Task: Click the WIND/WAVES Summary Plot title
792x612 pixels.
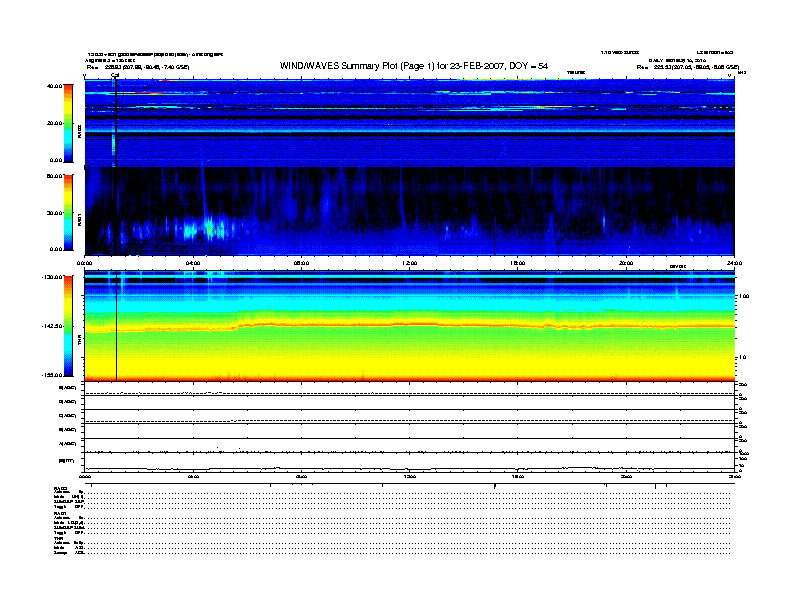Action: pos(414,66)
